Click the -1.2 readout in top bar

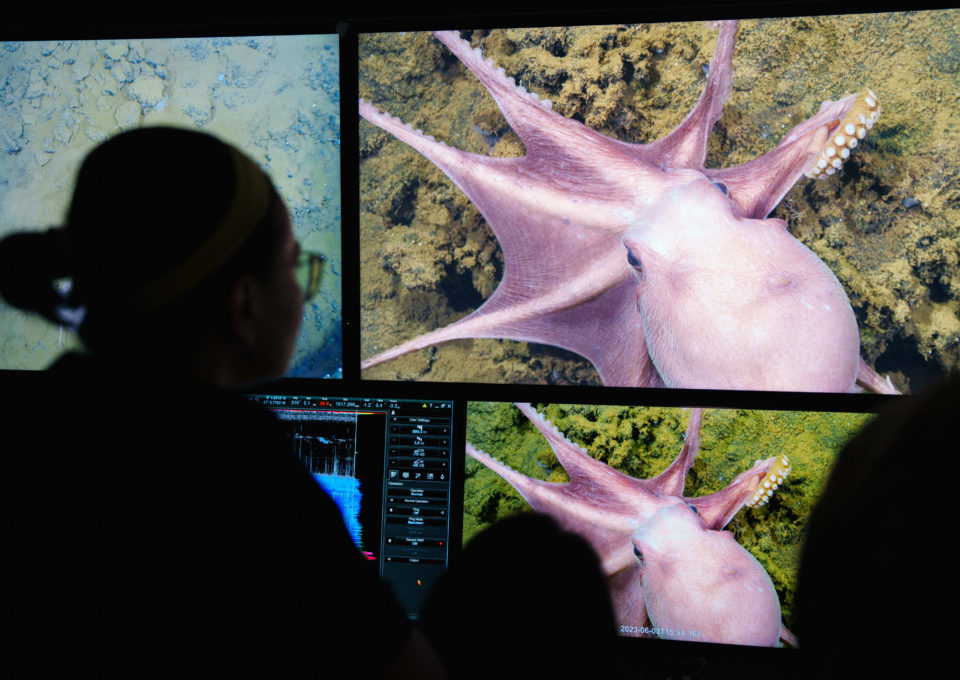tap(367, 405)
